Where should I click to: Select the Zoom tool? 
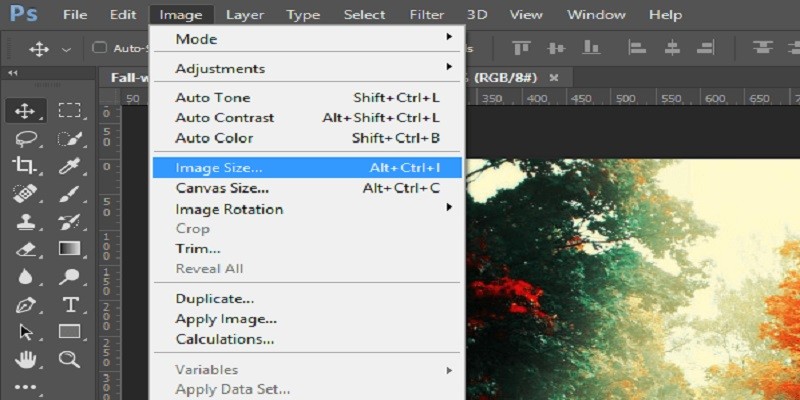pos(69,359)
